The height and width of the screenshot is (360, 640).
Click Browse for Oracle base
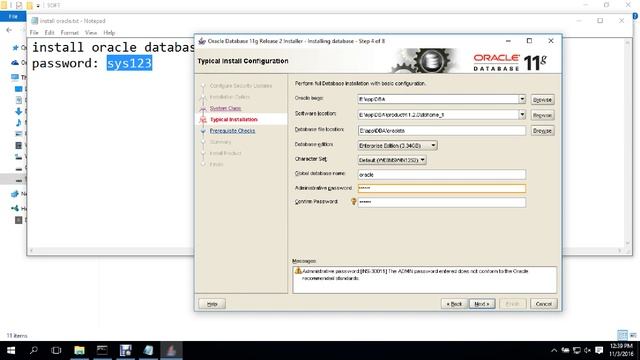click(542, 100)
